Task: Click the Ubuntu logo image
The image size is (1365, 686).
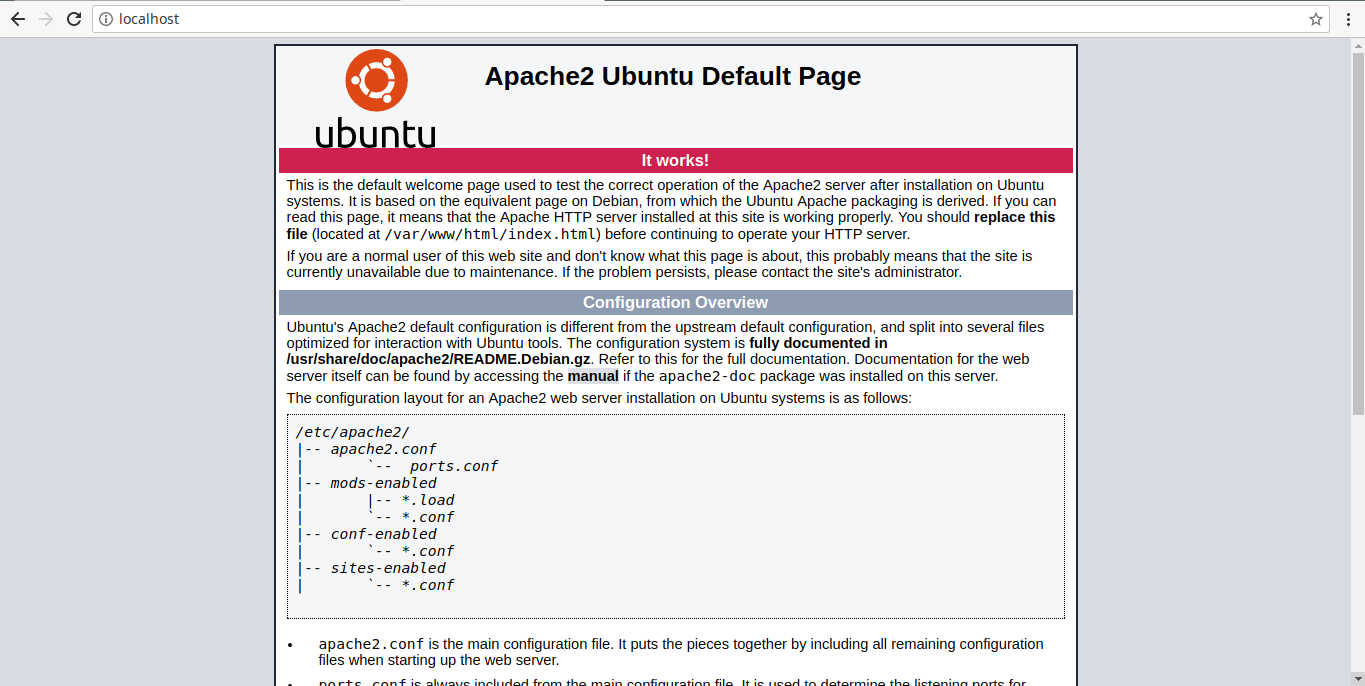Action: [376, 98]
